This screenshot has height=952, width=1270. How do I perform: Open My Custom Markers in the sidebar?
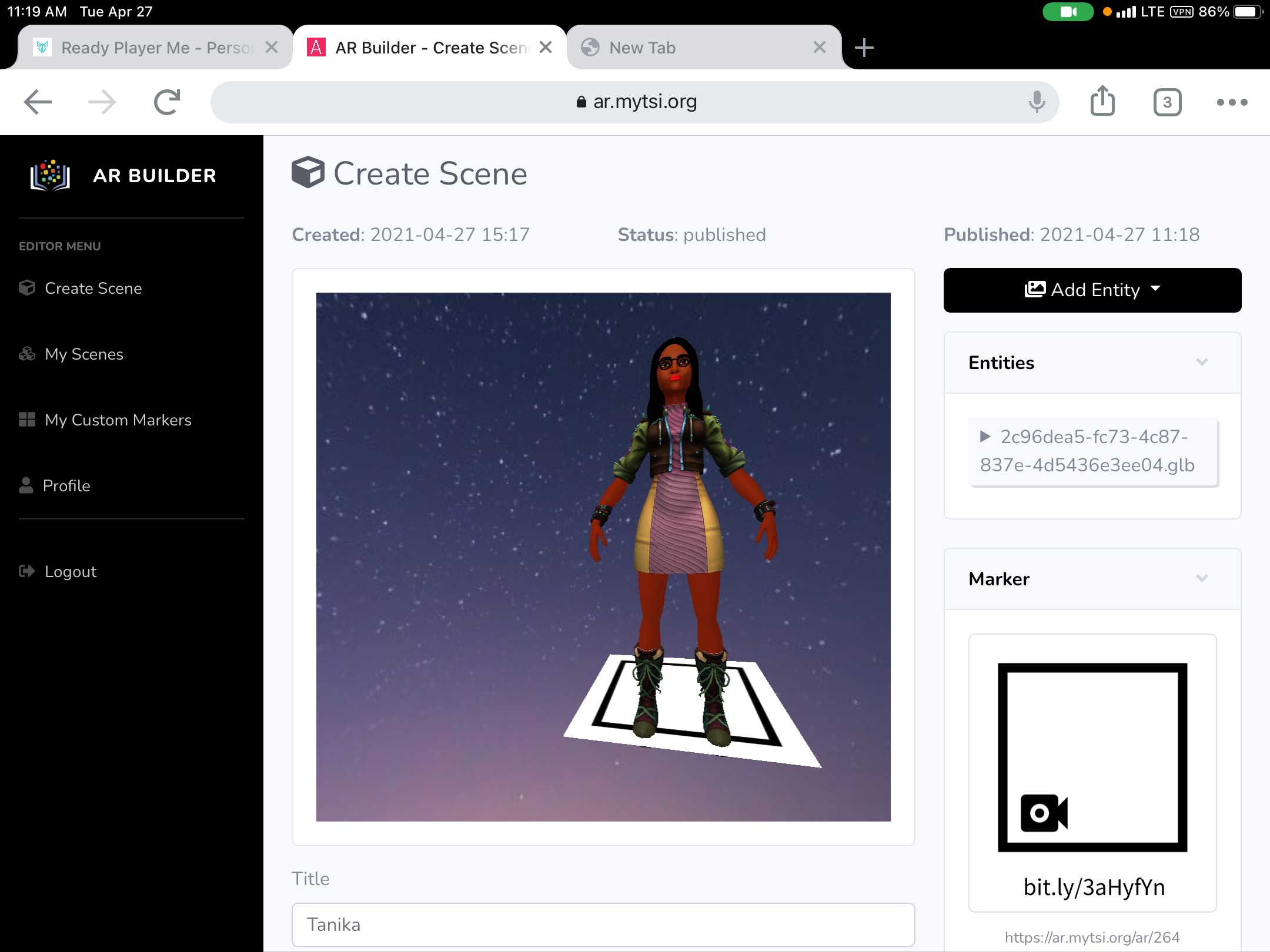coord(118,420)
